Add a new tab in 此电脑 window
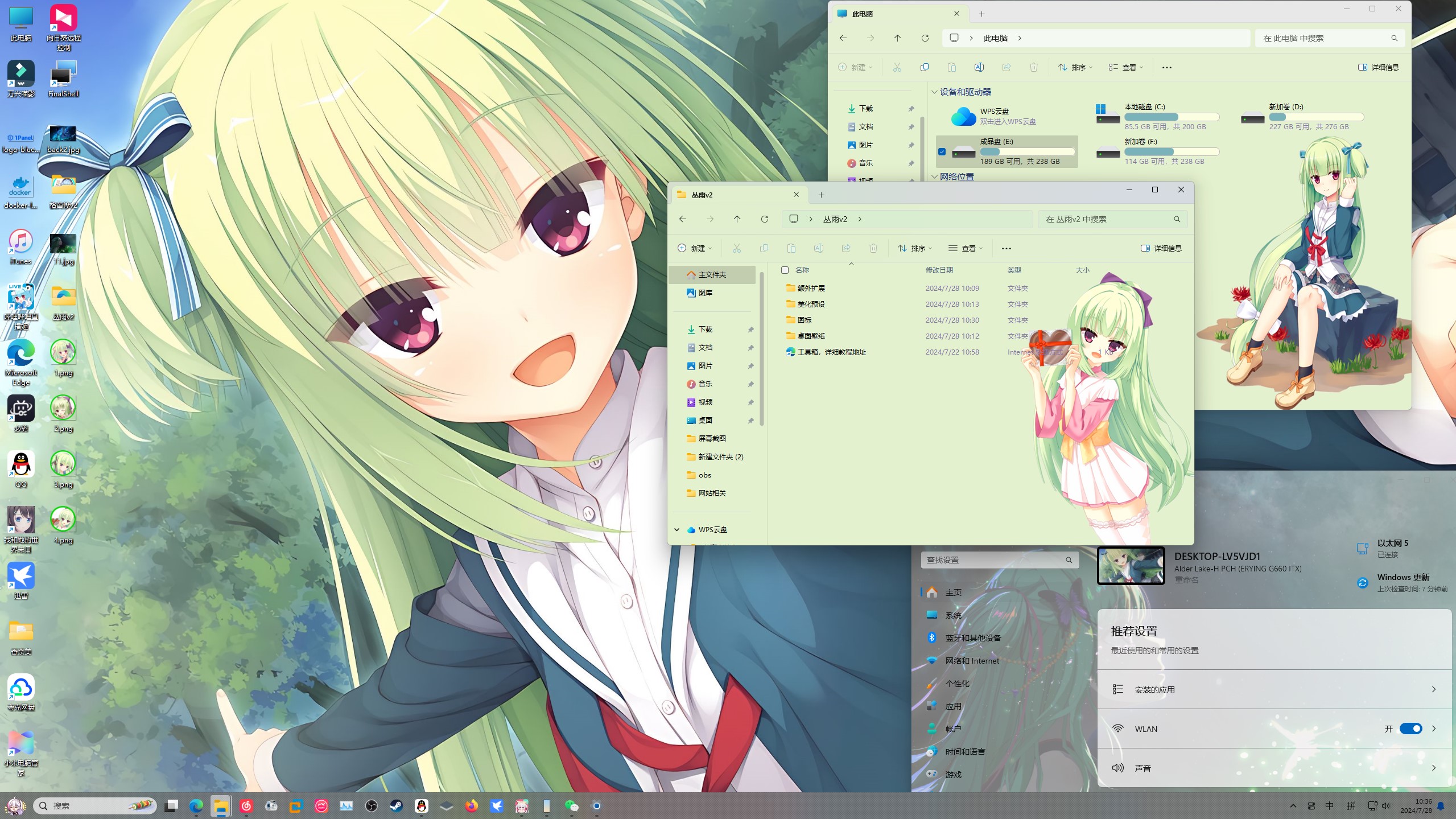This screenshot has height=819, width=1456. pyautogui.click(x=981, y=14)
